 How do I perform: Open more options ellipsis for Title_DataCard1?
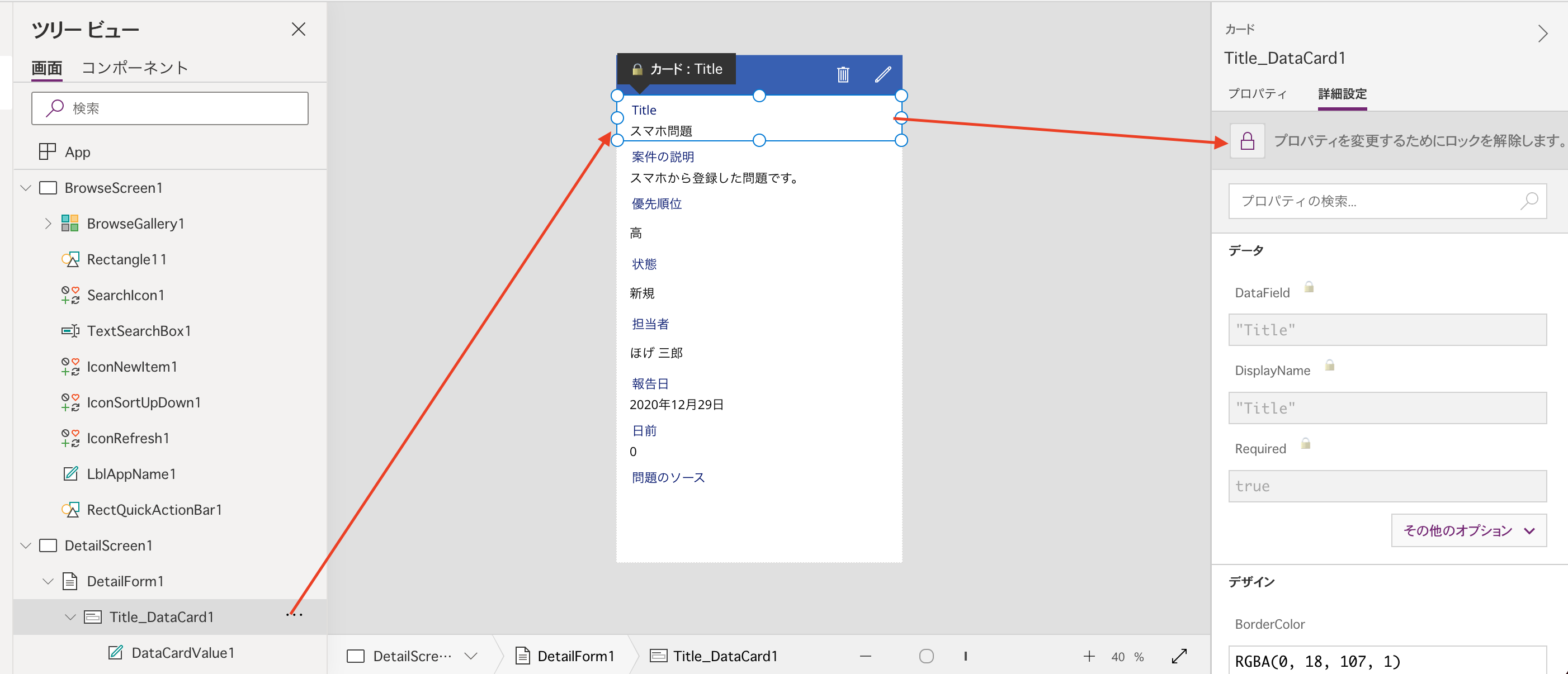[x=294, y=616]
